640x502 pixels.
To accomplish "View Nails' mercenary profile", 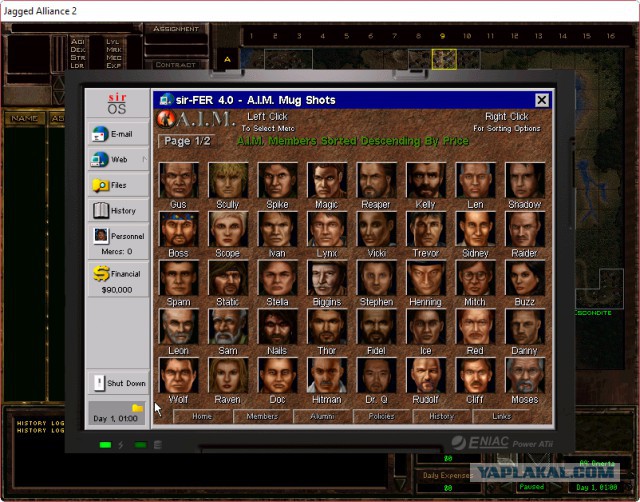I will pos(277,327).
